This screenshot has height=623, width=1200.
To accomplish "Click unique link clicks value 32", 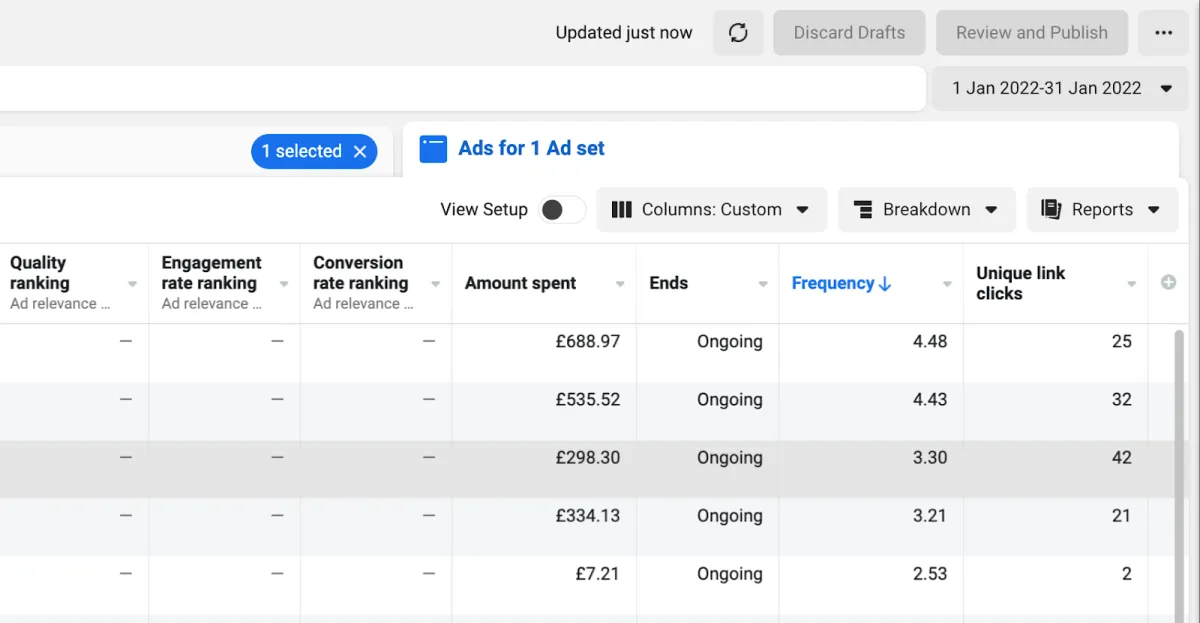I will coord(1121,399).
